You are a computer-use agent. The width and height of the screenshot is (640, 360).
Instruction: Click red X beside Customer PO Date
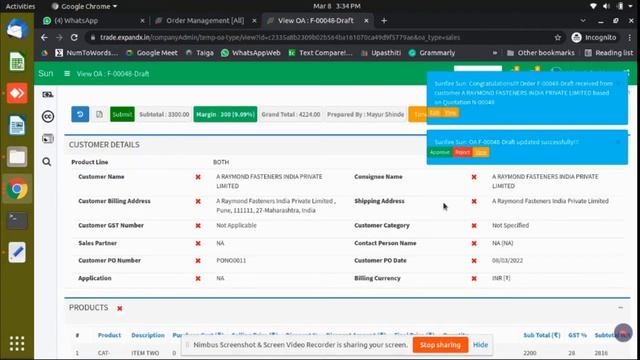click(x=474, y=261)
